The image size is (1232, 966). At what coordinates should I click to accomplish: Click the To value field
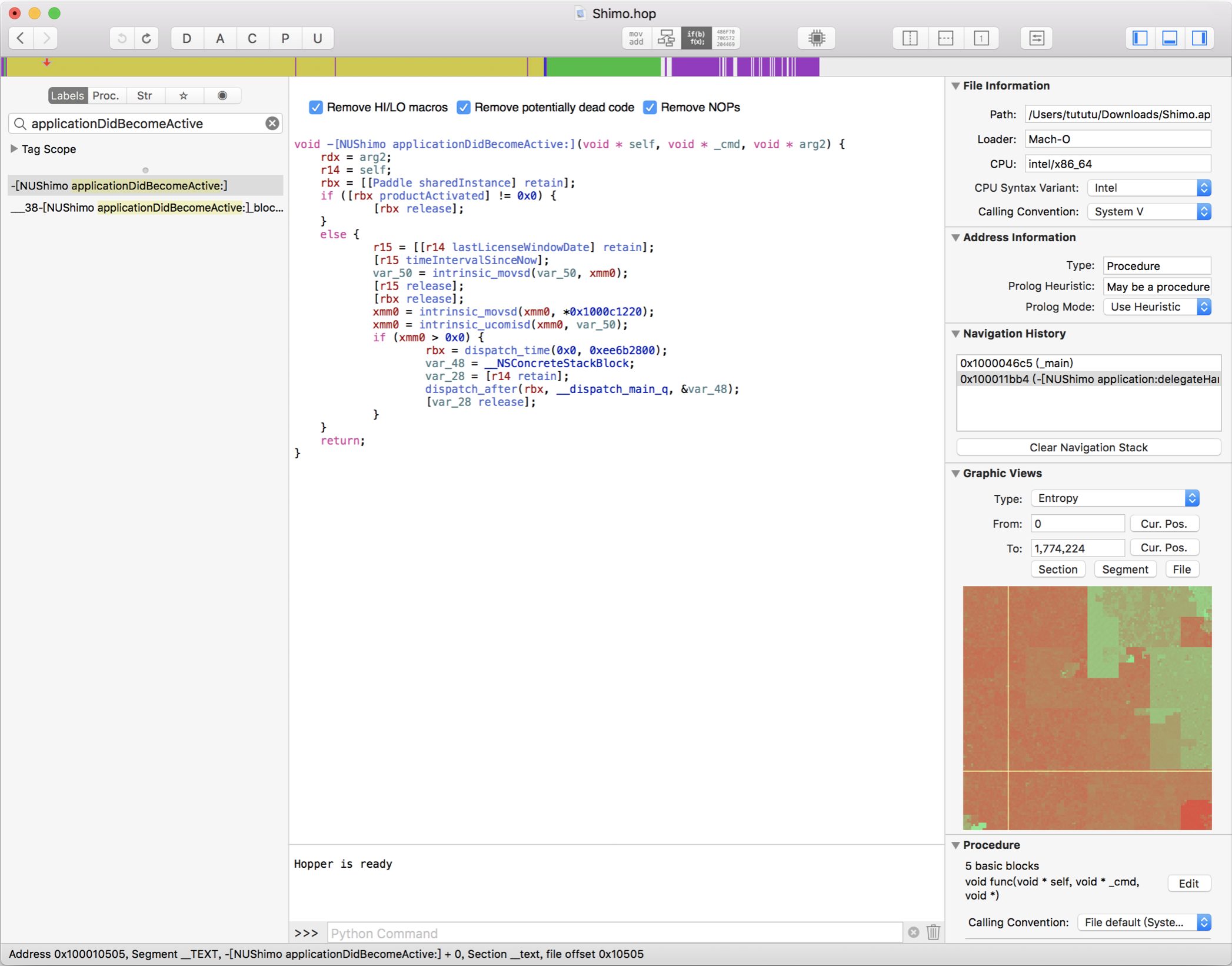point(1077,548)
